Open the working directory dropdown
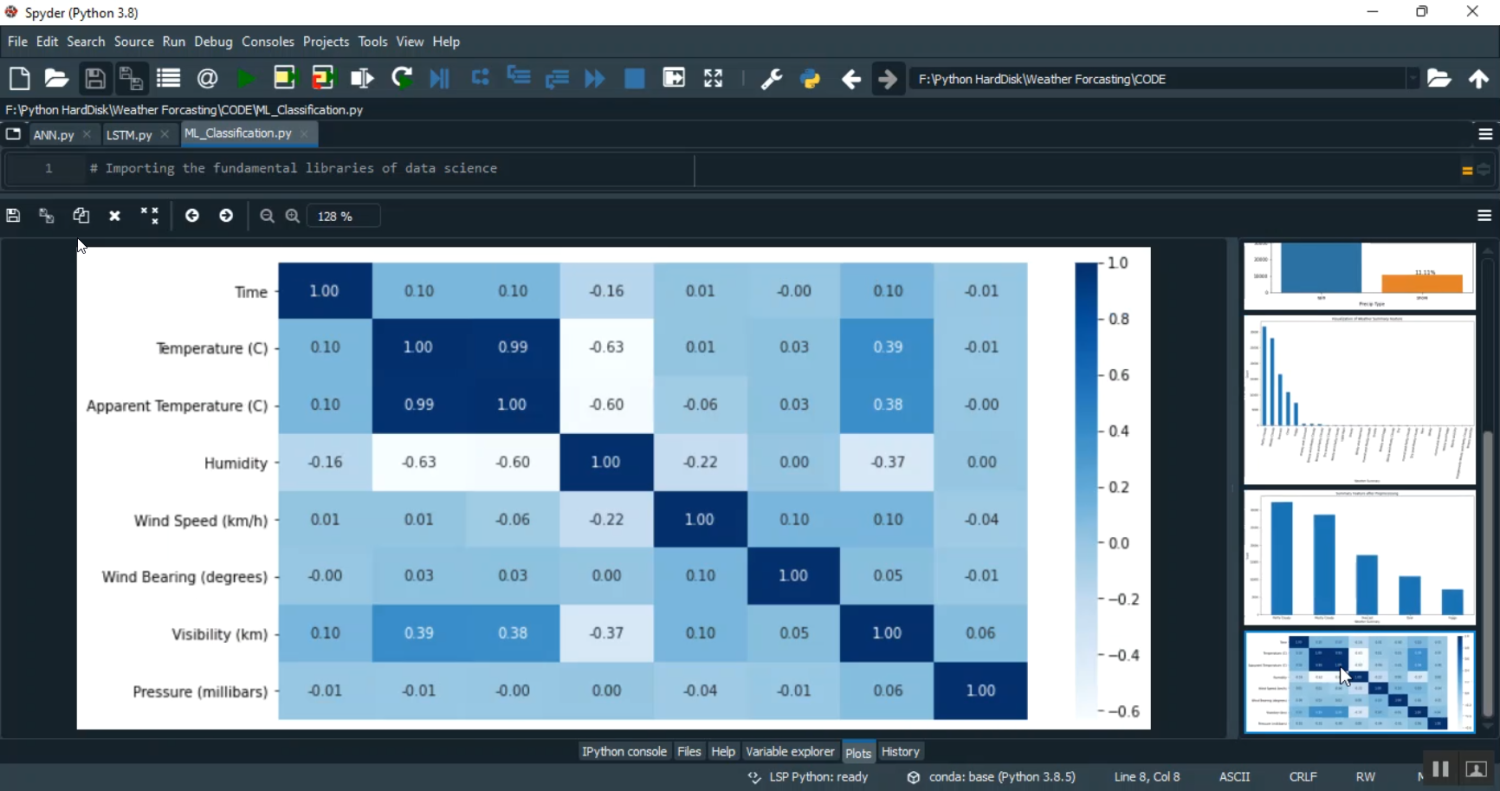Image resolution: width=1500 pixels, height=791 pixels. pyautogui.click(x=1415, y=78)
